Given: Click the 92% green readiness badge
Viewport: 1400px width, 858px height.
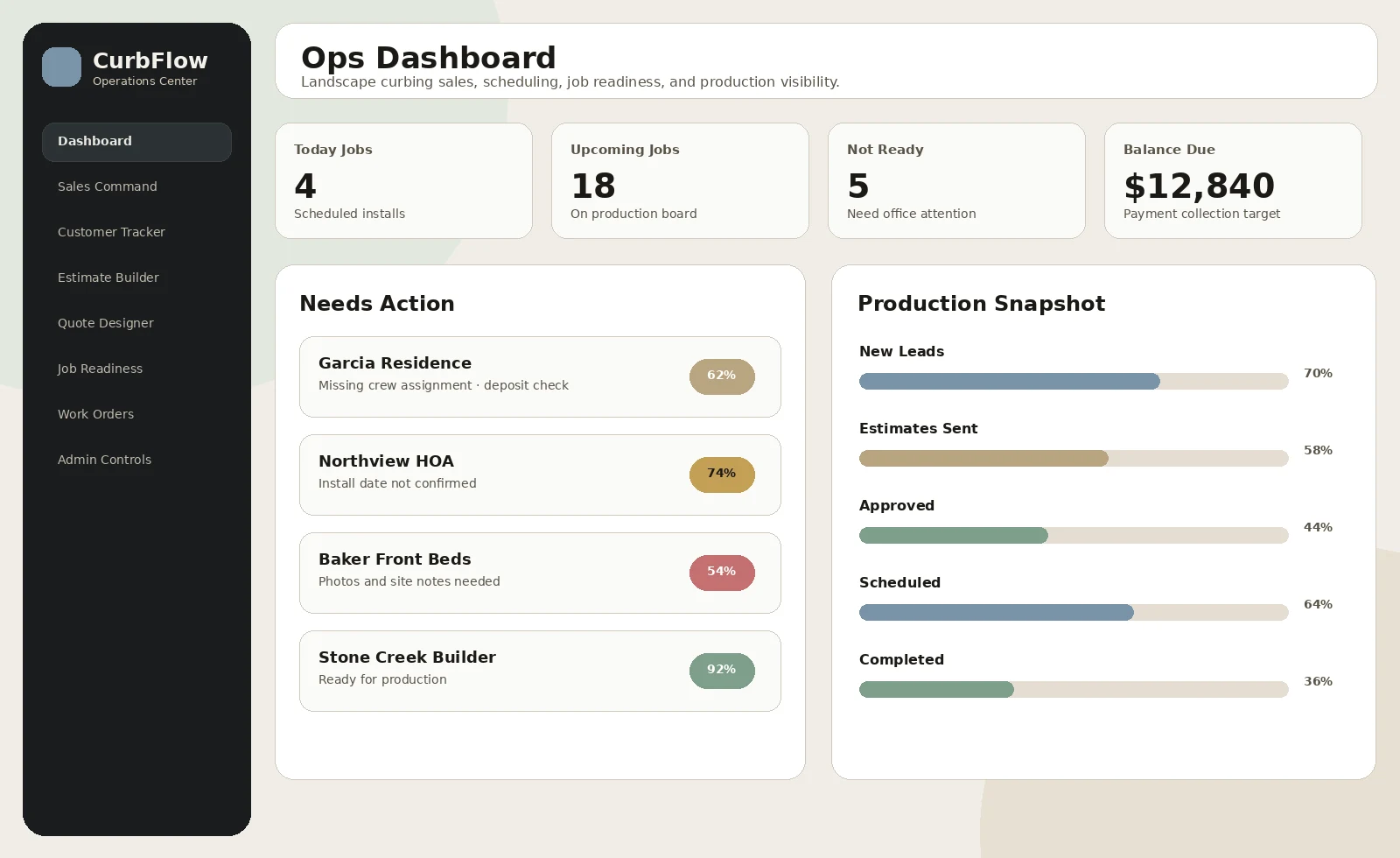Looking at the screenshot, I should point(722,671).
